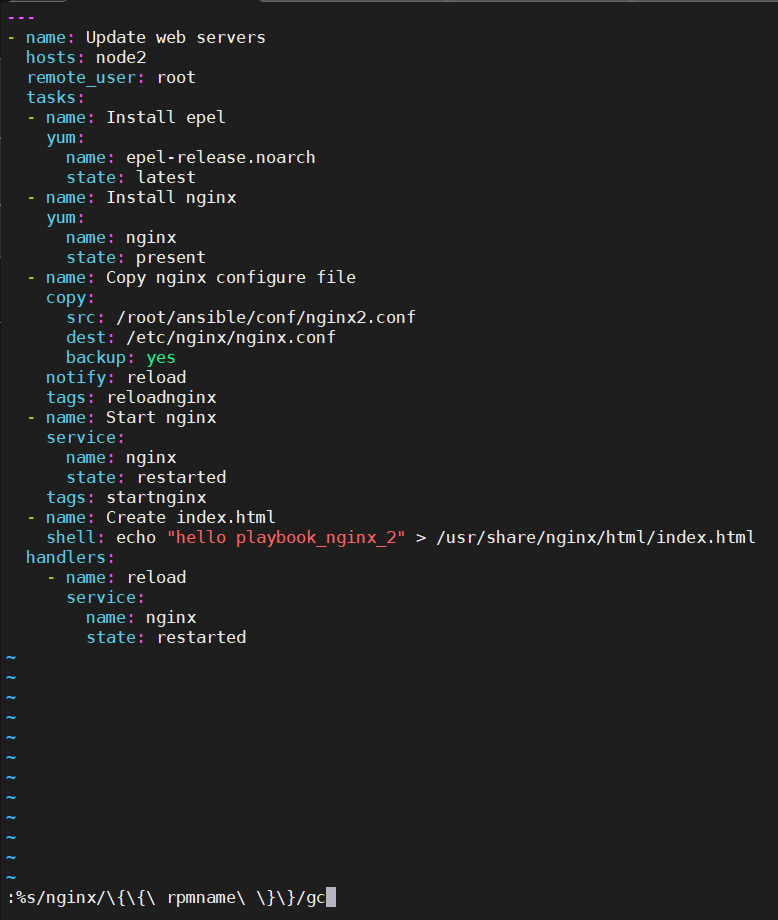
Task: Click the 'notify:' key
Action: coord(80,377)
